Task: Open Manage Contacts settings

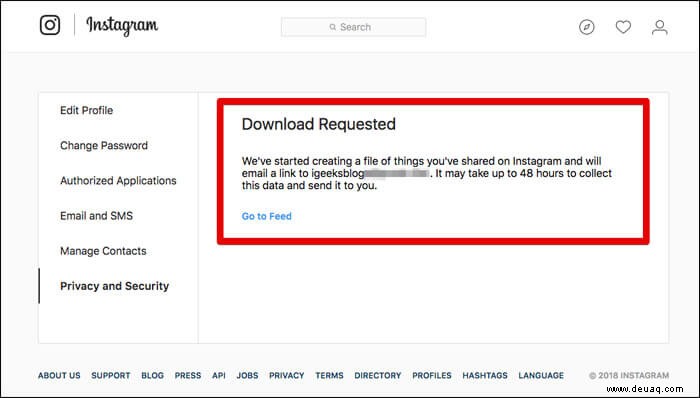Action: 103,251
